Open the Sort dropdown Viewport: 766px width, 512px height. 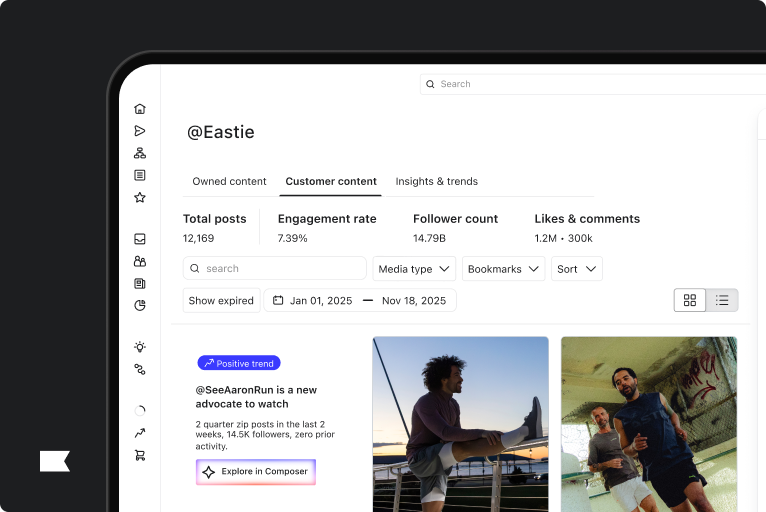(576, 269)
